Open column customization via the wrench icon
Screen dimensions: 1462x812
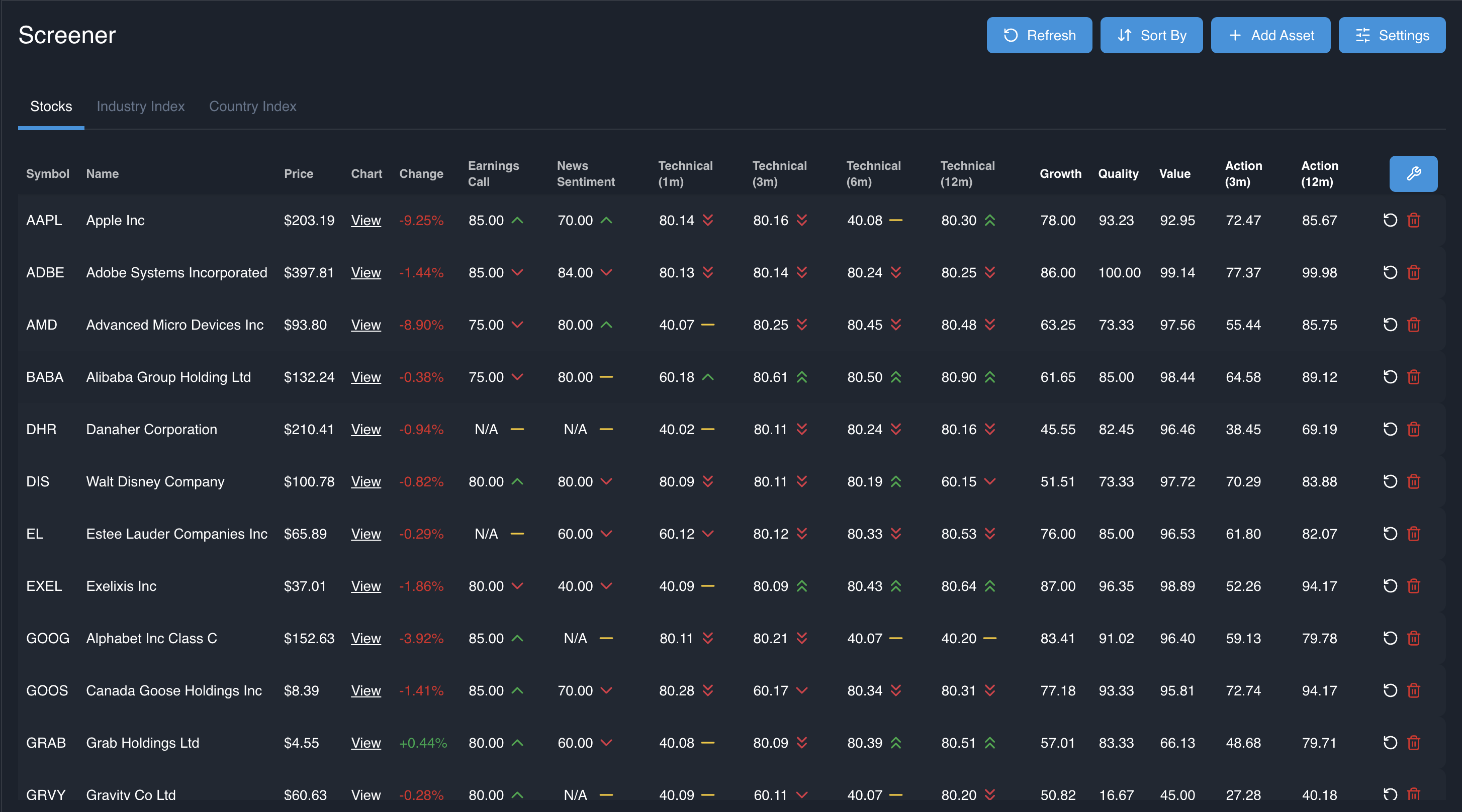coord(1414,173)
